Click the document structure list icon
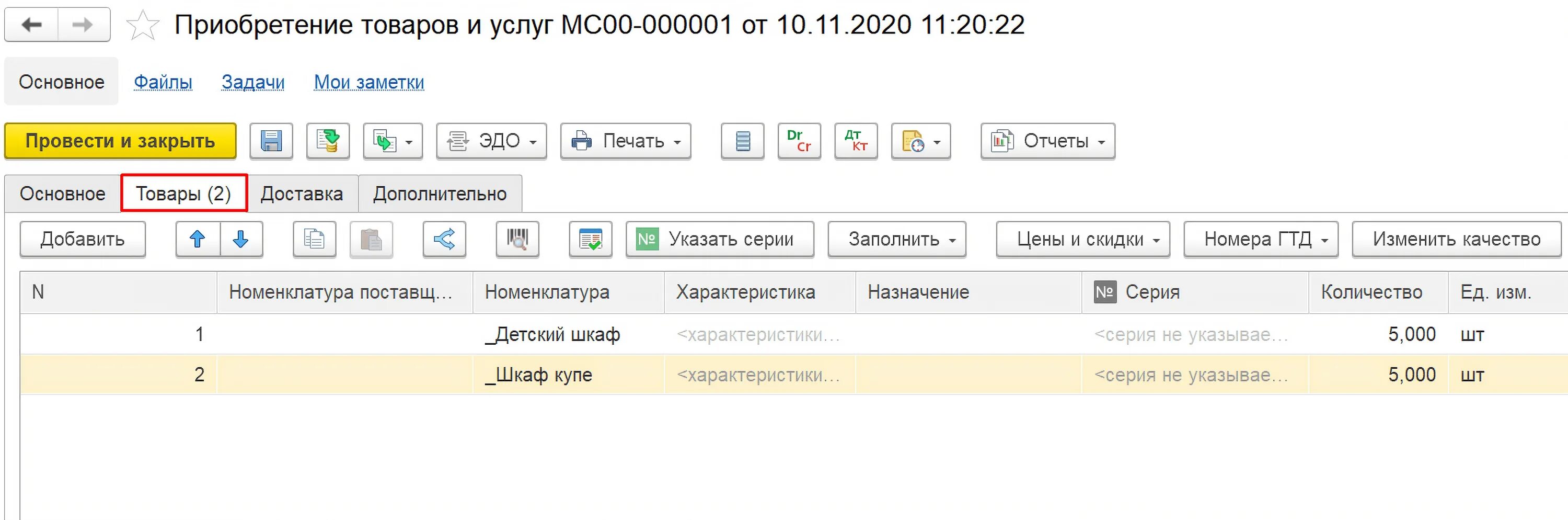1568x520 pixels. click(743, 141)
